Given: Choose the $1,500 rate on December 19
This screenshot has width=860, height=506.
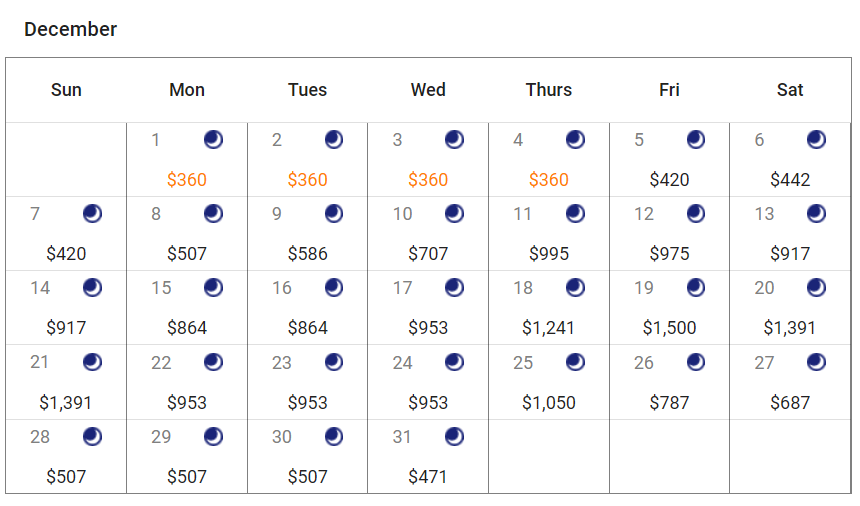Looking at the screenshot, I should [669, 328].
